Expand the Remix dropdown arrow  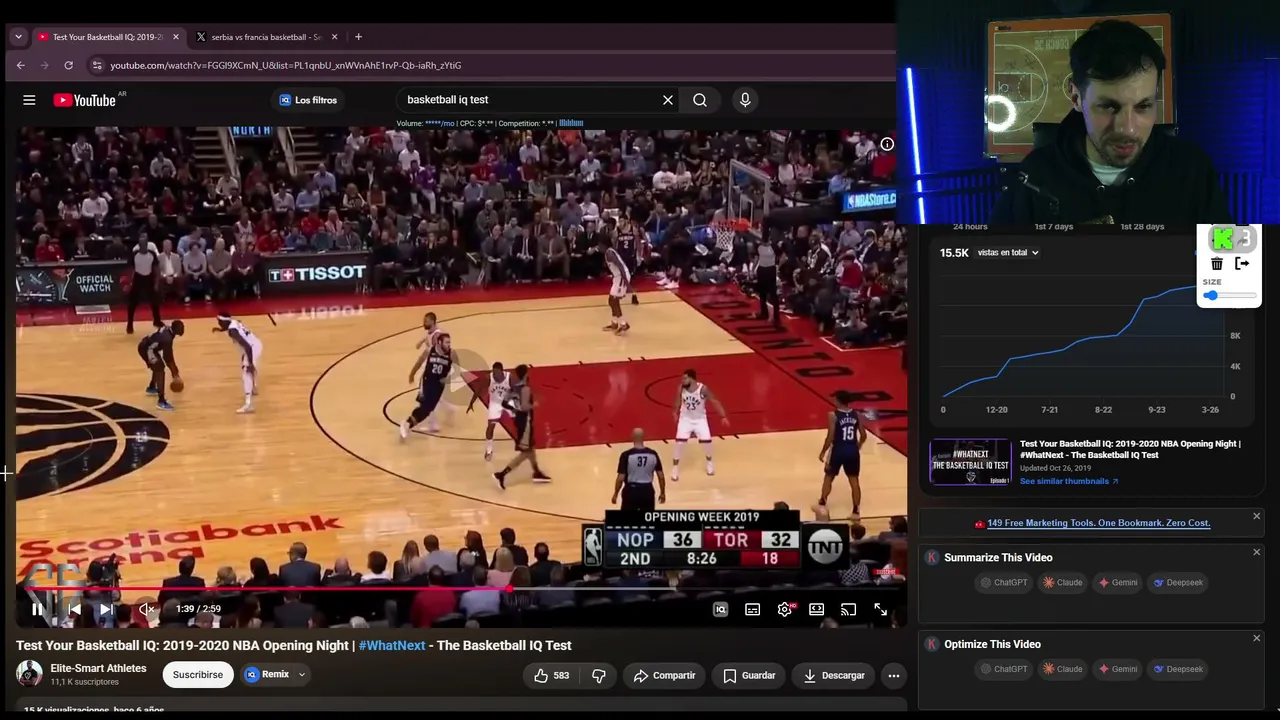click(301, 675)
